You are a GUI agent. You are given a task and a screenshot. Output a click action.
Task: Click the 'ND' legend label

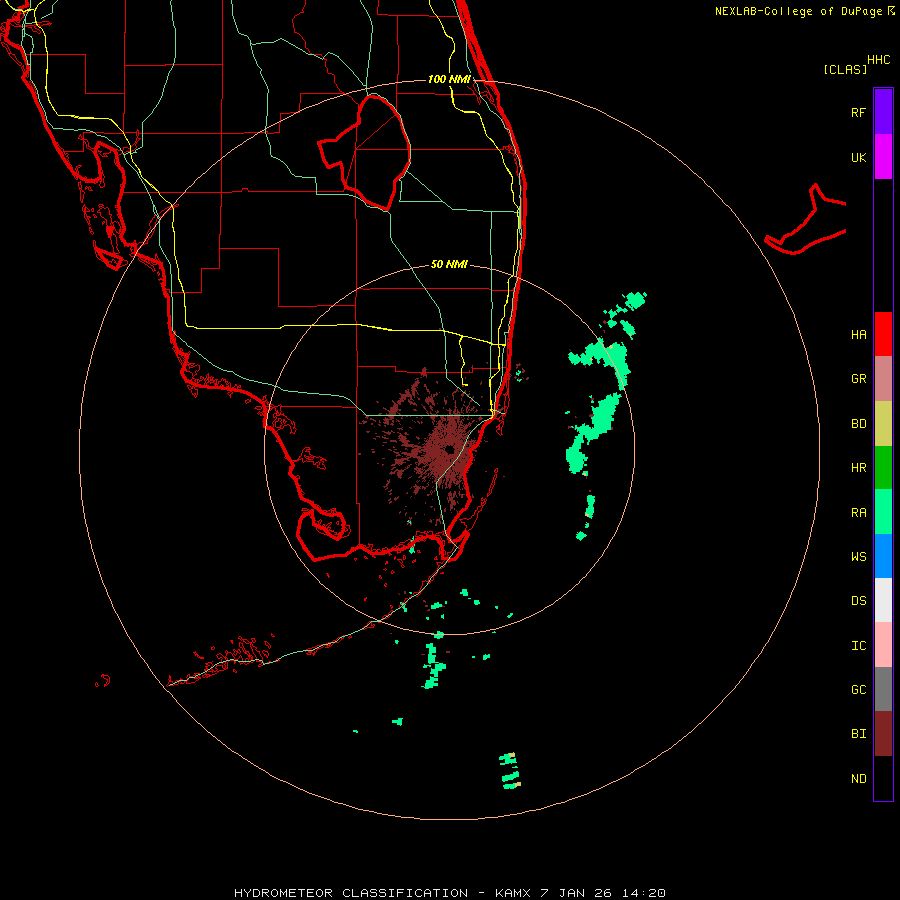(x=858, y=779)
